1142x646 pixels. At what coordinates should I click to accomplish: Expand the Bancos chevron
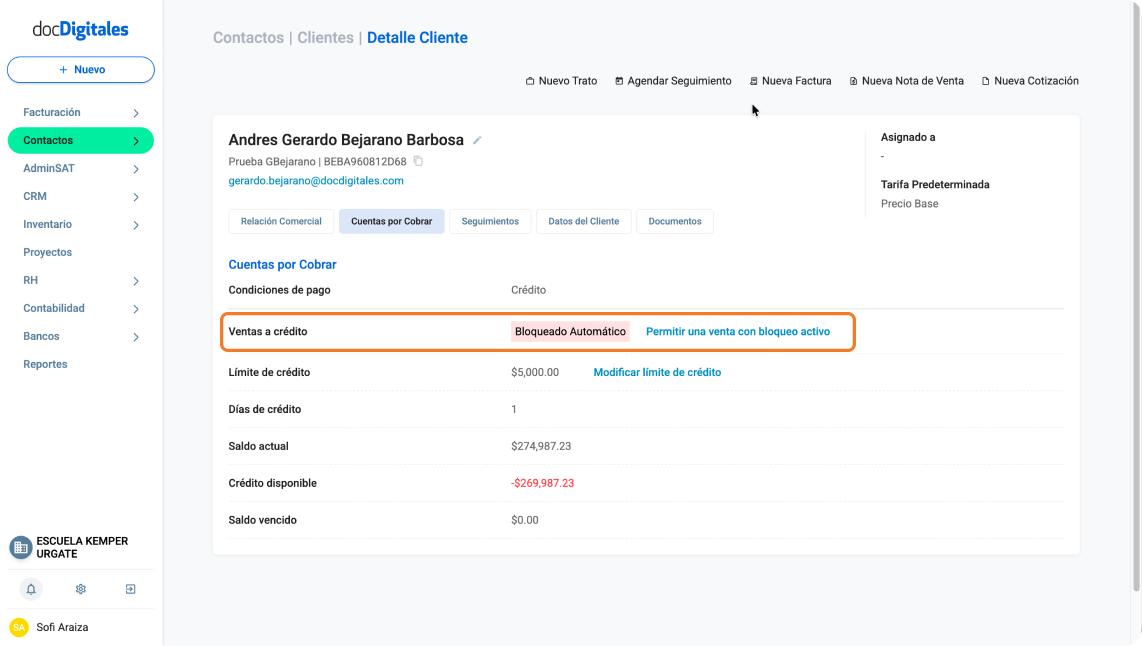pyautogui.click(x=136, y=336)
